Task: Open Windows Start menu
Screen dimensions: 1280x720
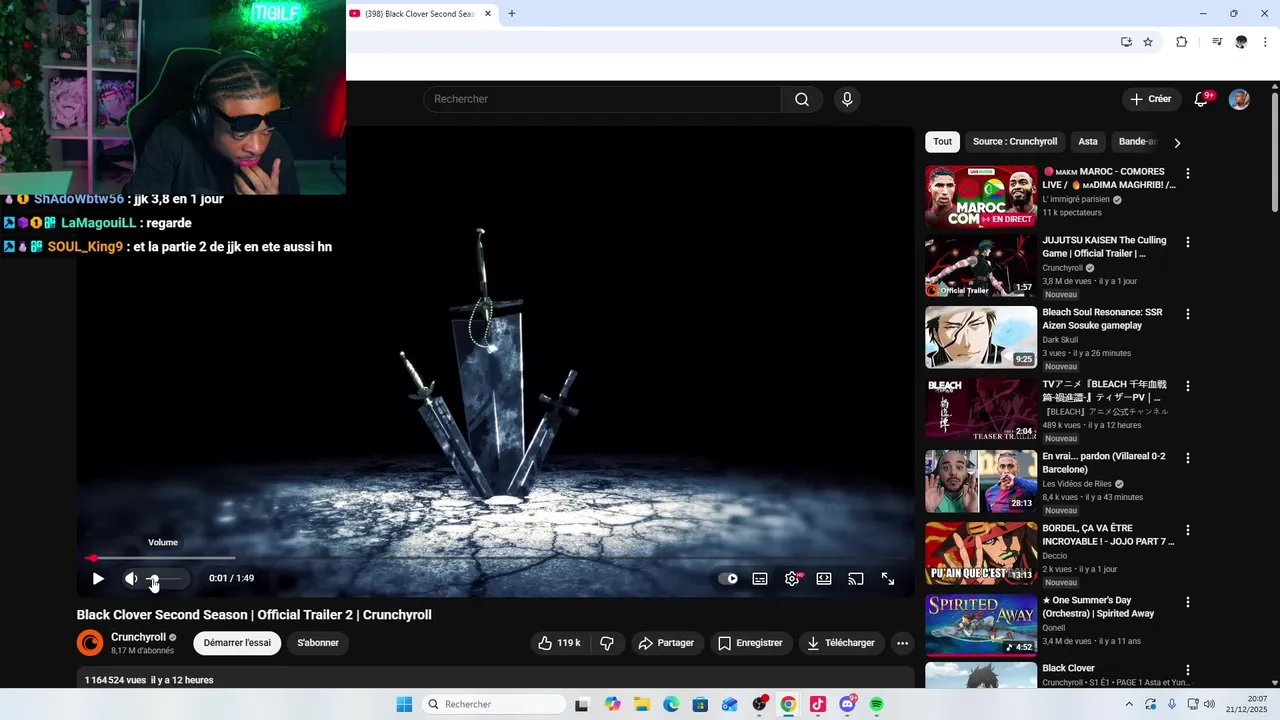Action: pos(404,704)
